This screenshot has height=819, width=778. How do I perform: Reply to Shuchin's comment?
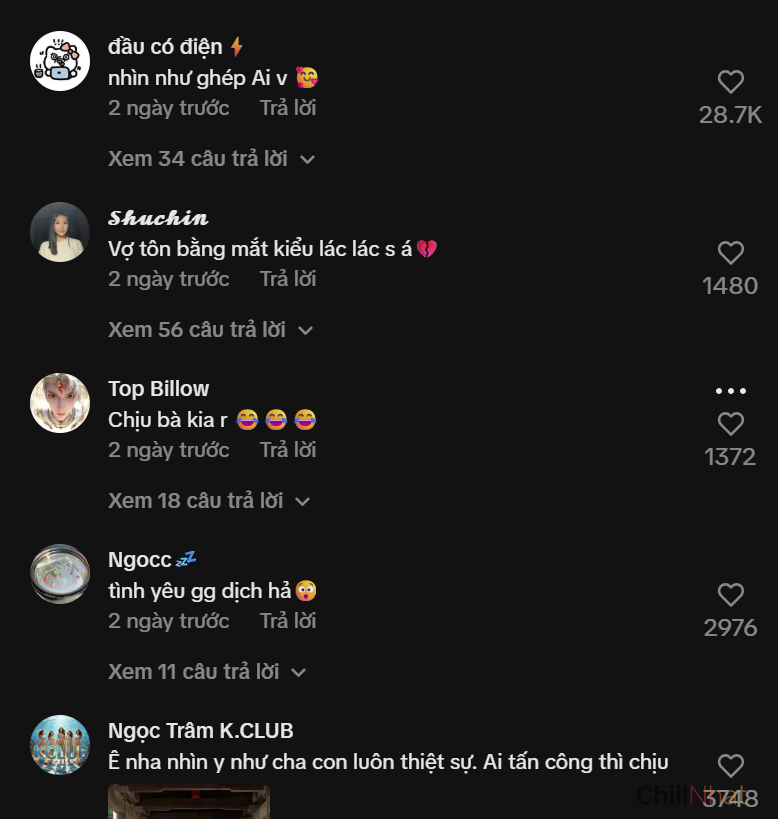point(288,279)
